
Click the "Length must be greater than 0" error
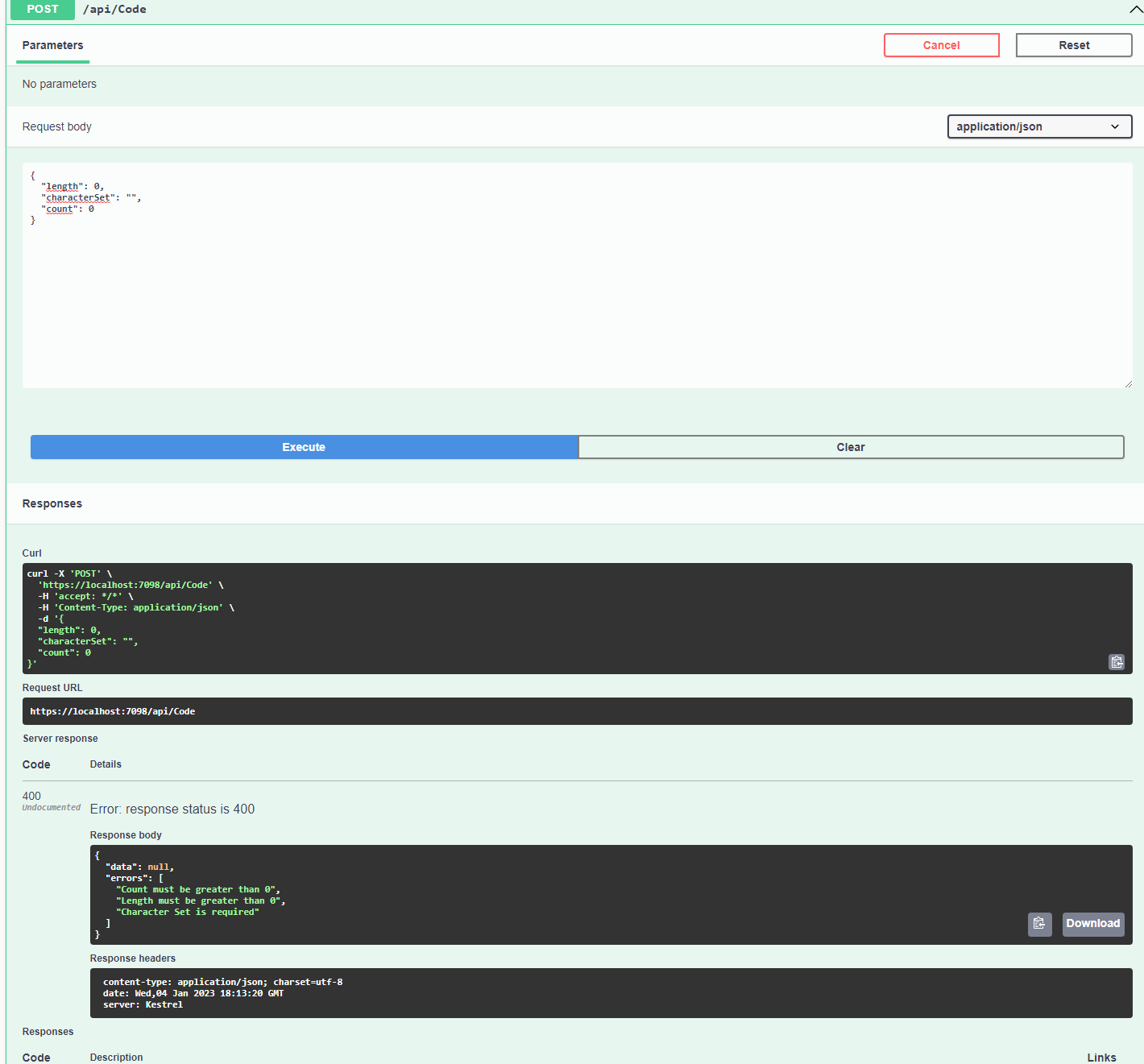click(201, 901)
